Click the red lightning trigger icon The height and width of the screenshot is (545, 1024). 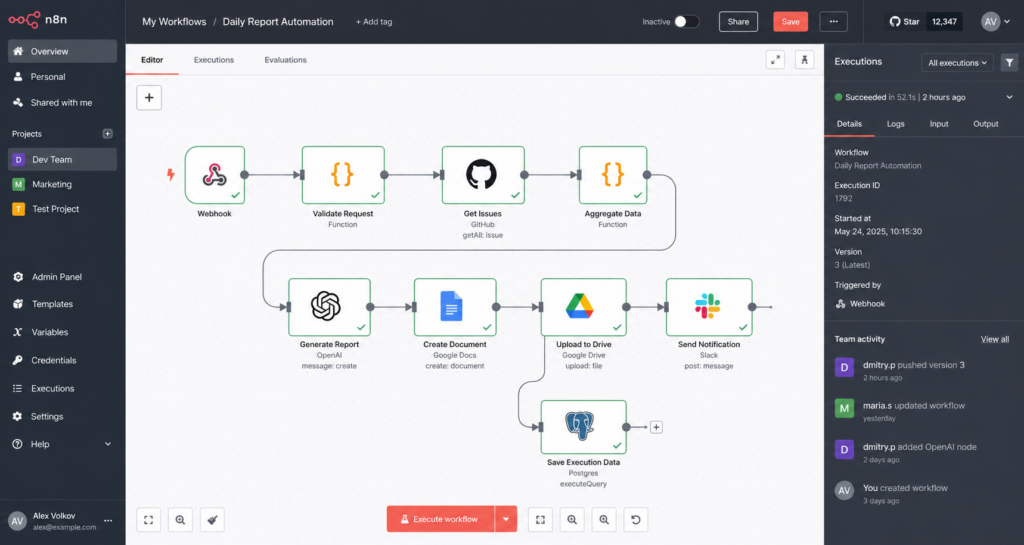click(x=170, y=174)
